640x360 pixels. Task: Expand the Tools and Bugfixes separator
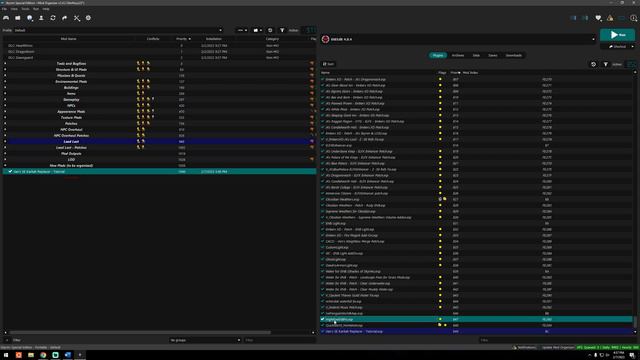[x=5, y=63]
